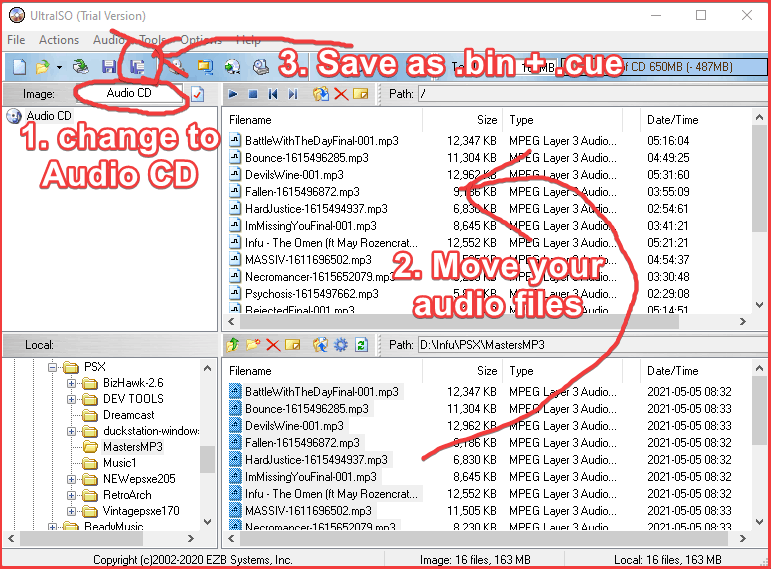Expand the RetroArch folder
The width and height of the screenshot is (771, 569).
click(x=71, y=495)
